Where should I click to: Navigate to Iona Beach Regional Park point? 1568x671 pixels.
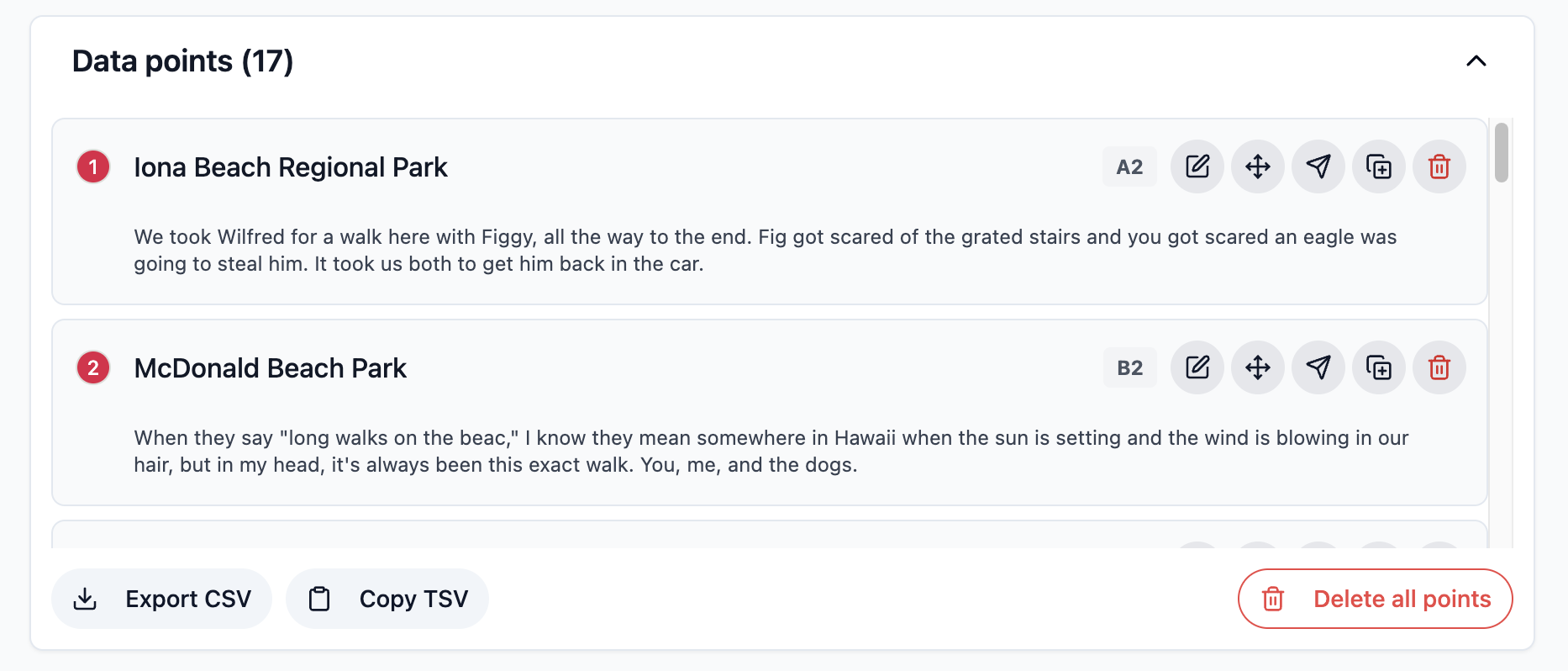(1318, 166)
